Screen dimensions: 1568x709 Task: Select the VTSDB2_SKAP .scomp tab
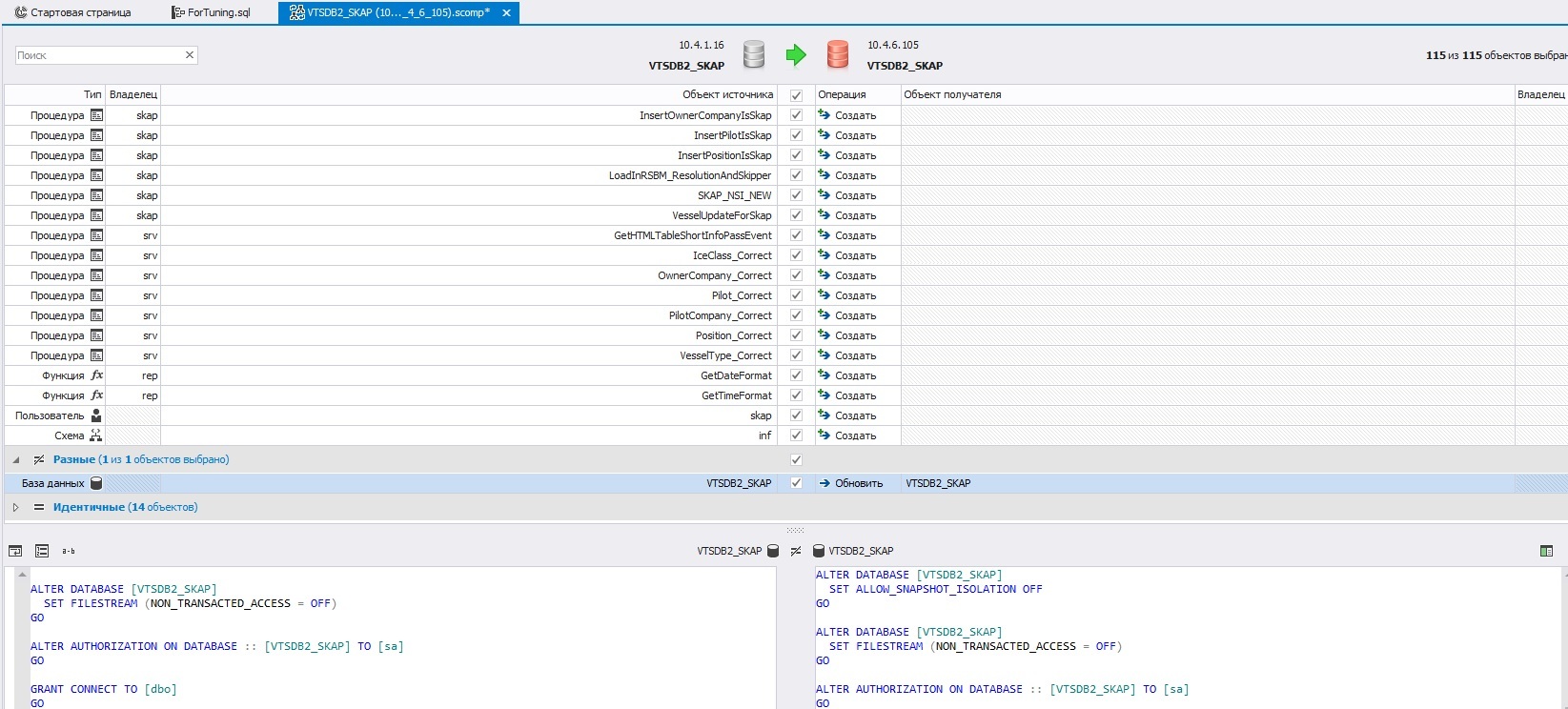(398, 12)
